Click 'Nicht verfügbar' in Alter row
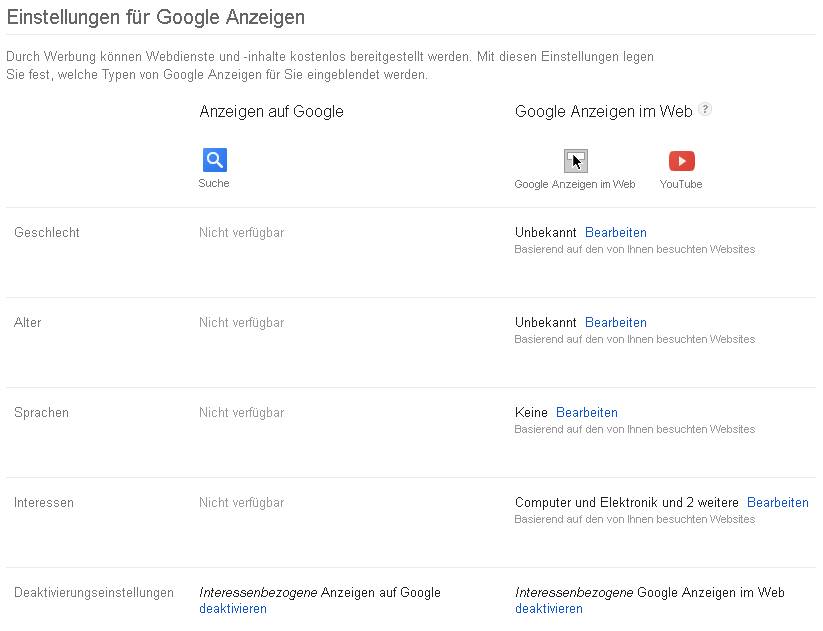Viewport: 823px width, 631px height. point(241,322)
